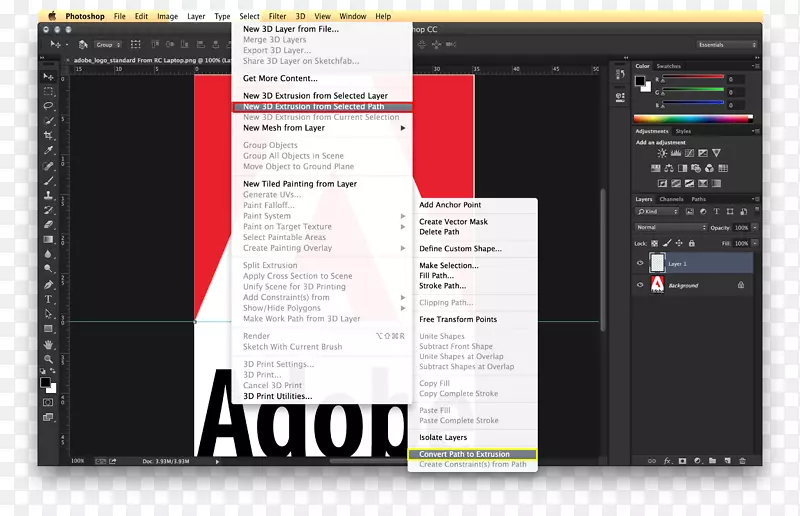Open the Filter menu
The image size is (800, 516).
[278, 16]
